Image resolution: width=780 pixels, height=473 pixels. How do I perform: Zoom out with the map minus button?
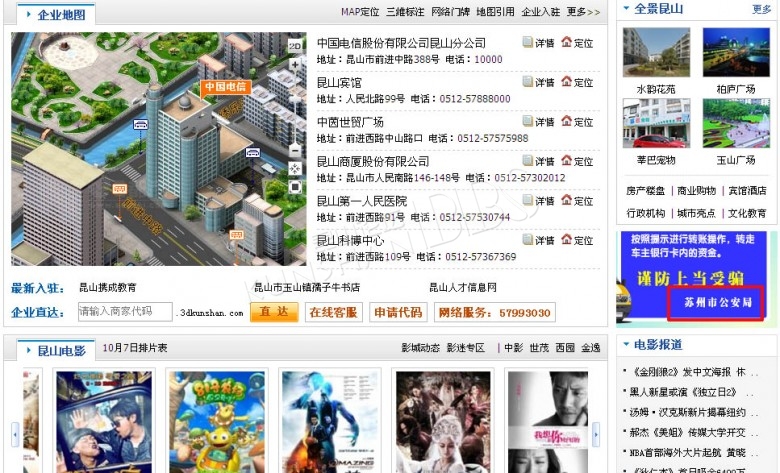[x=295, y=149]
